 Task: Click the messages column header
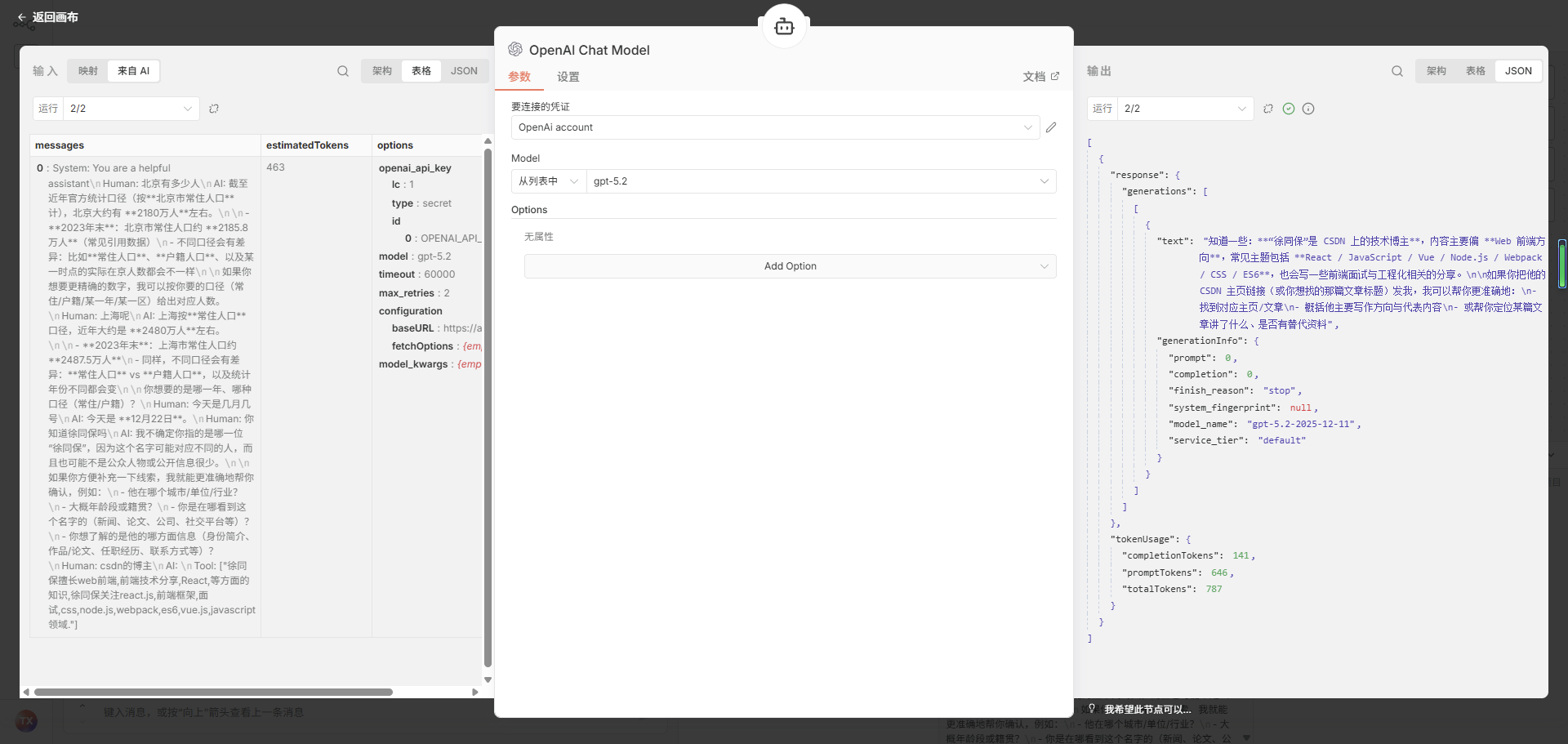pos(146,145)
